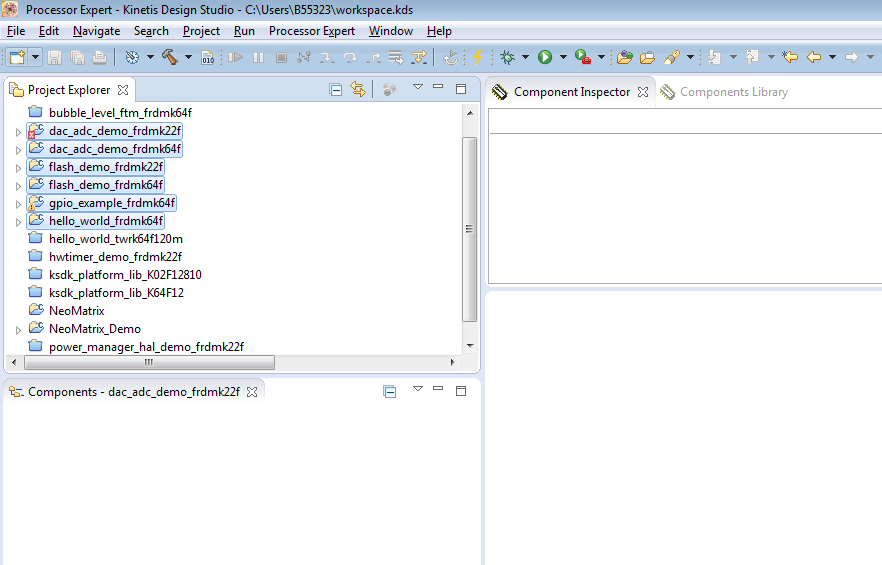Viewport: 882px width, 565px height.
Task: Expand the dac_adc_demo_frdmk22f project tree
Action: (18, 132)
